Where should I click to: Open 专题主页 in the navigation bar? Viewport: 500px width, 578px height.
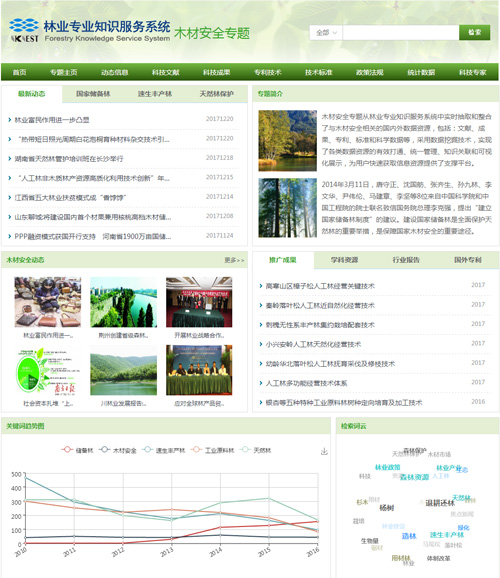click(x=64, y=72)
